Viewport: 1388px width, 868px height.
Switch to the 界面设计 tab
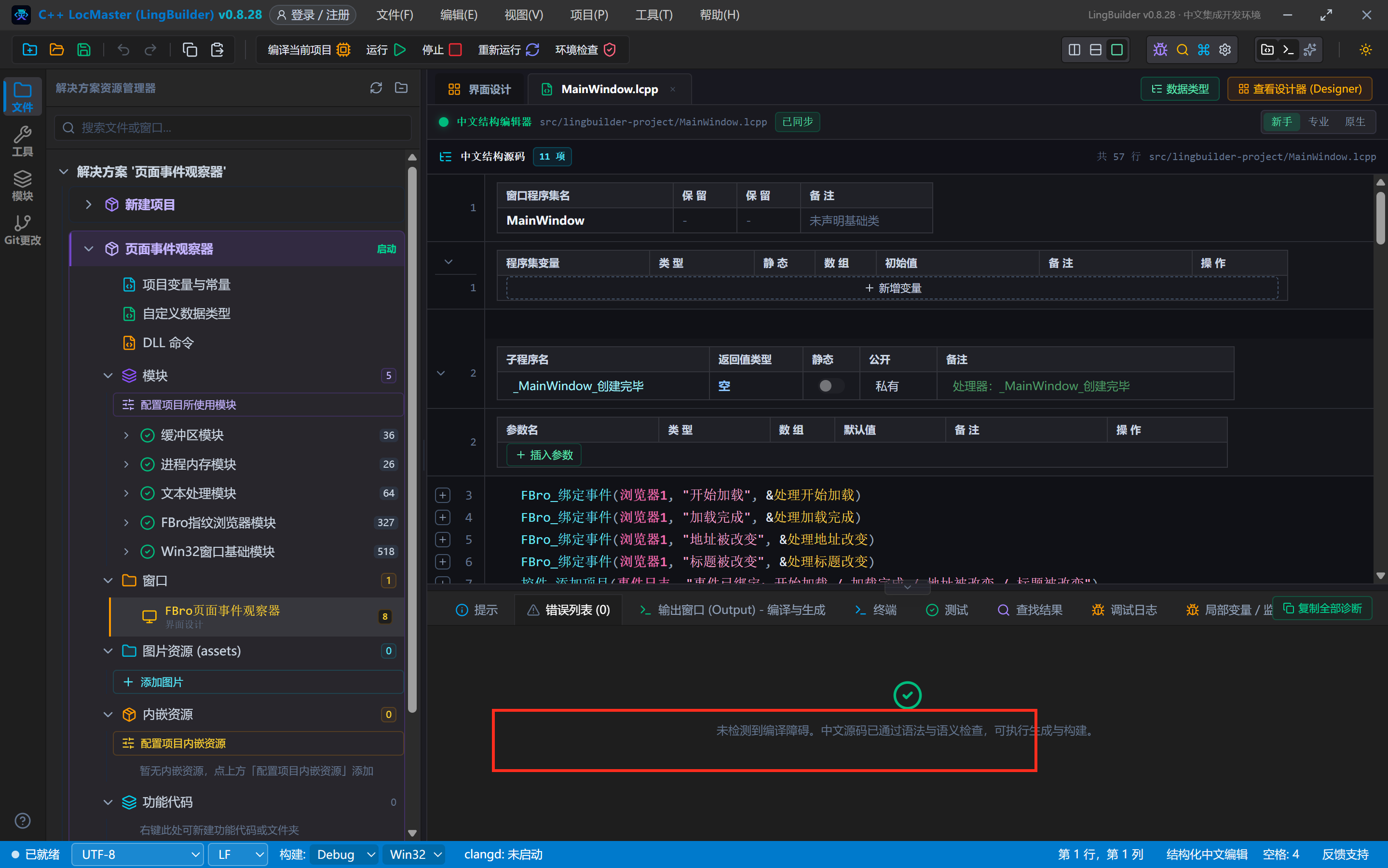(479, 89)
